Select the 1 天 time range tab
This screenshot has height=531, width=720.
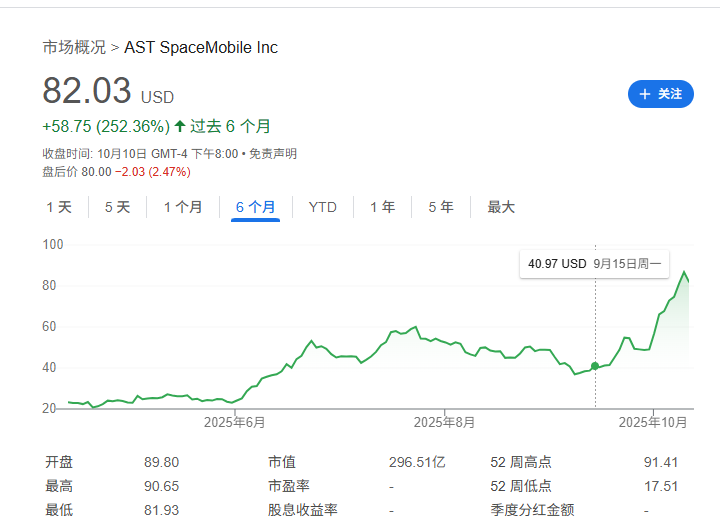tap(59, 207)
